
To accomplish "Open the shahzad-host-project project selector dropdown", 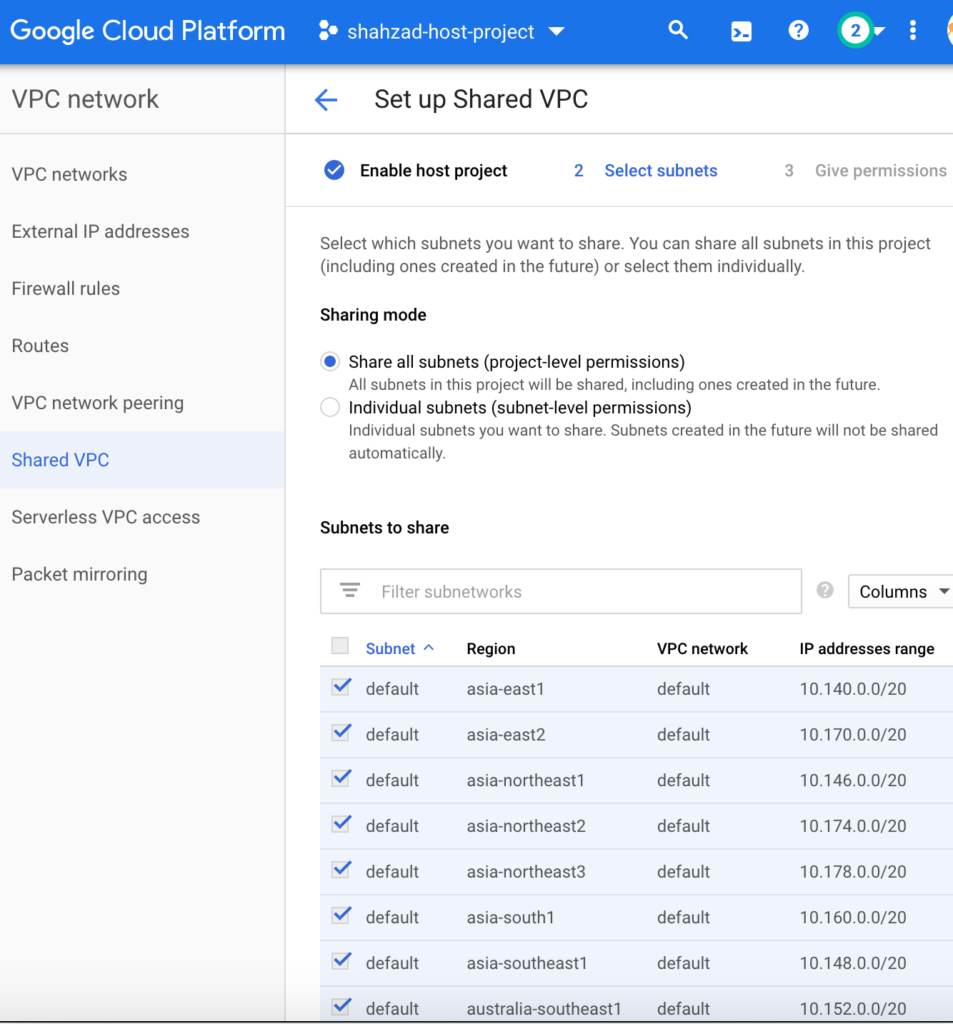I will [x=442, y=31].
